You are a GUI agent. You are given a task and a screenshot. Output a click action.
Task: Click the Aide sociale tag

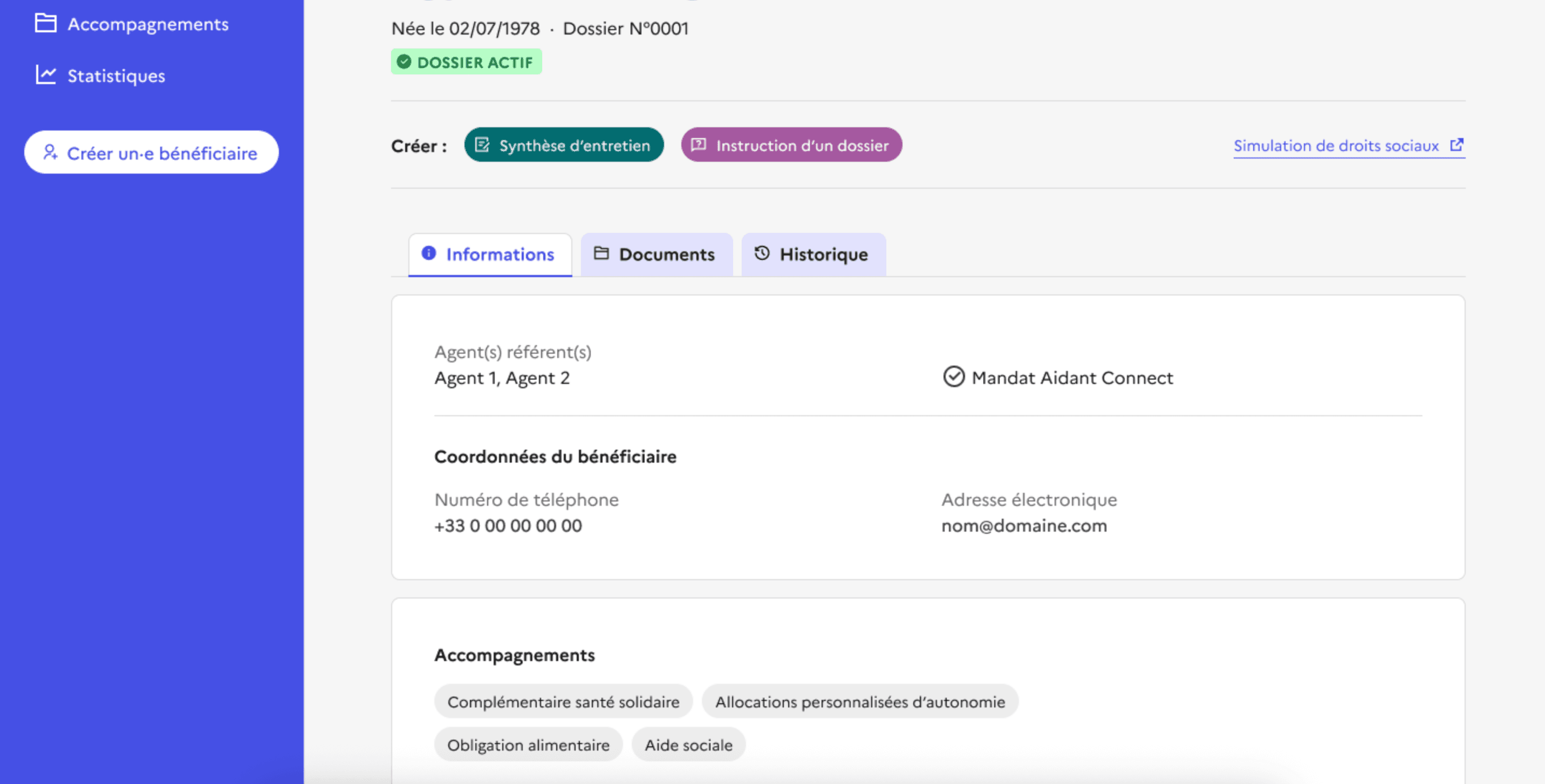coord(688,745)
